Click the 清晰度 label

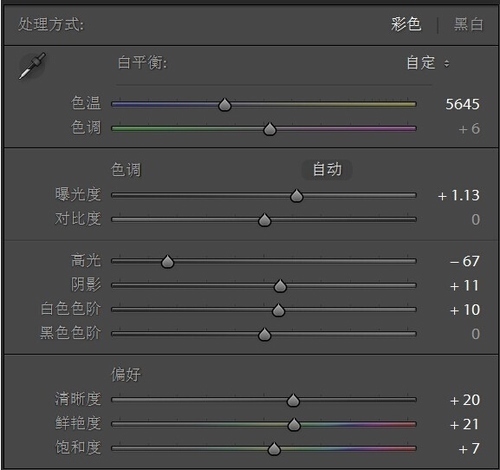coord(78,399)
